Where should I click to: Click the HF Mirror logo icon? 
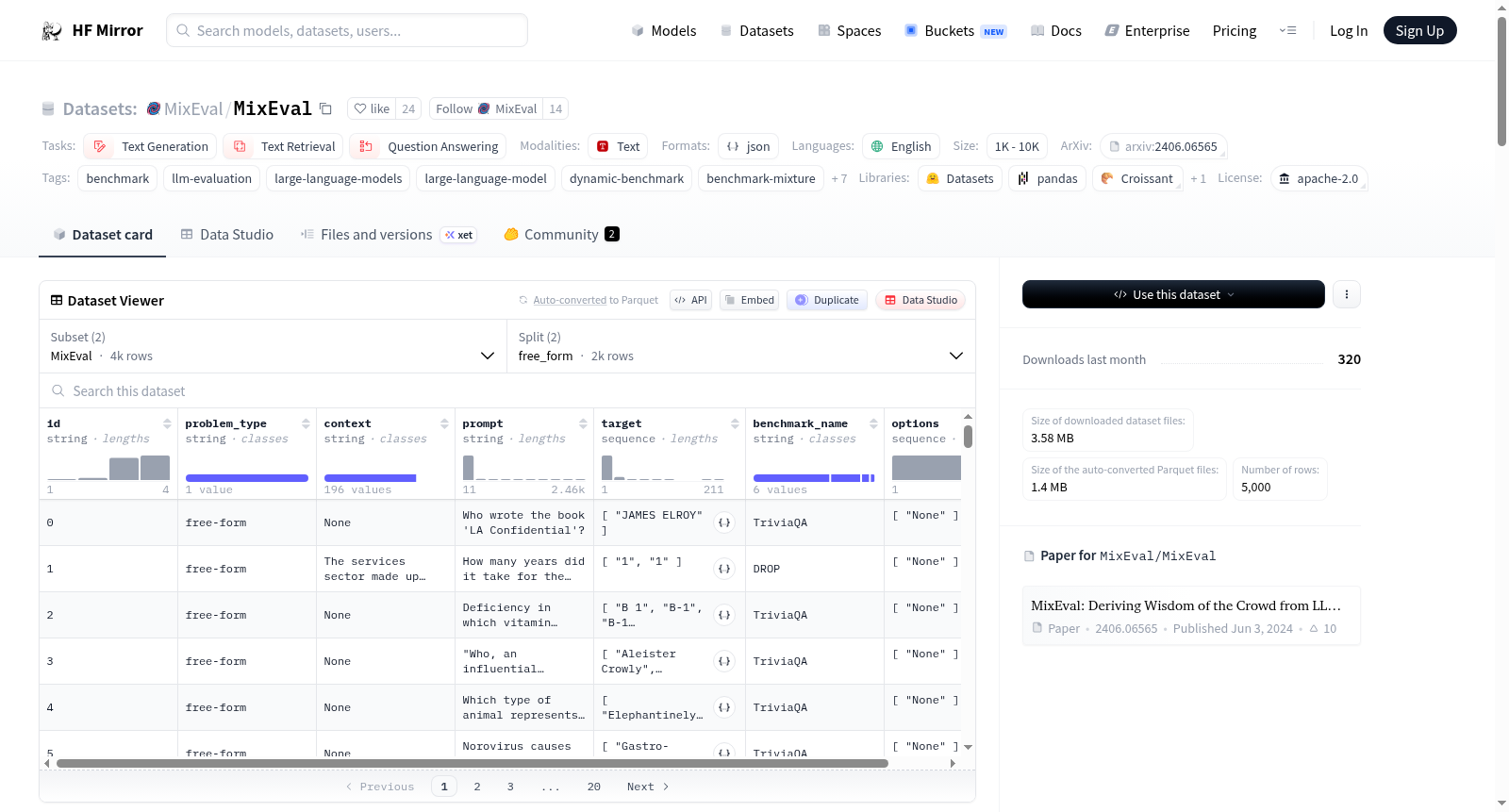pyautogui.click(x=52, y=31)
